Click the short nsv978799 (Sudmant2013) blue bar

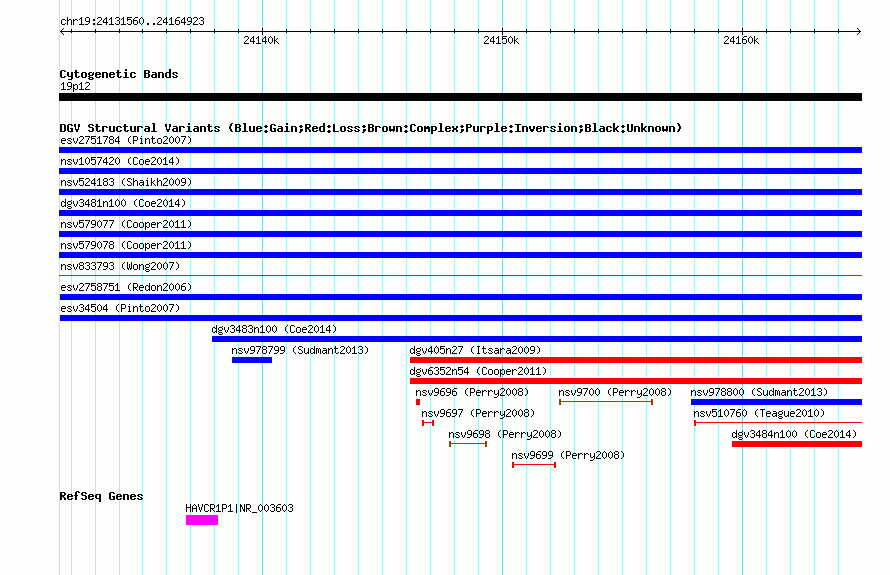tap(251, 360)
